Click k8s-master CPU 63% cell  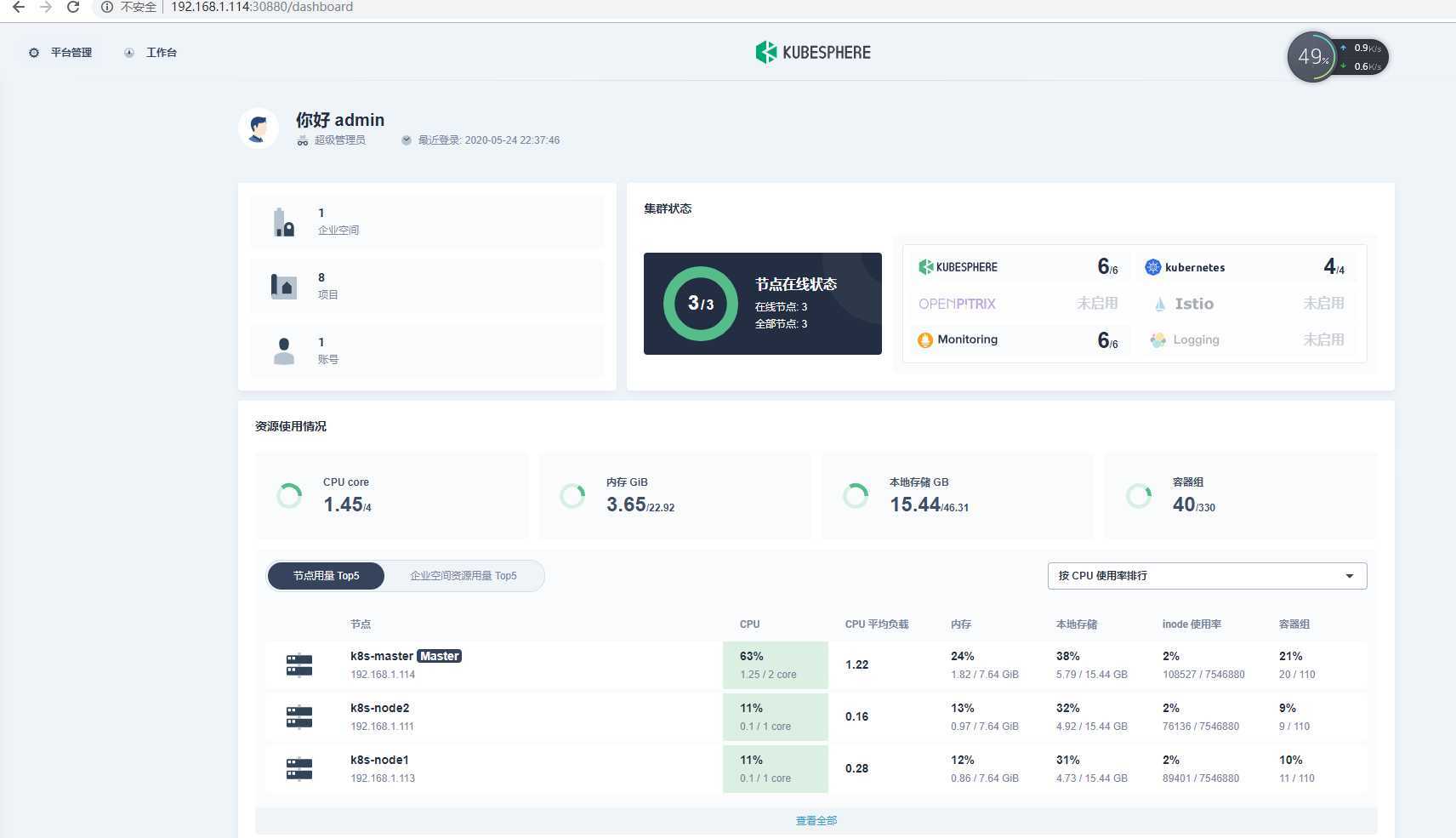pos(776,665)
